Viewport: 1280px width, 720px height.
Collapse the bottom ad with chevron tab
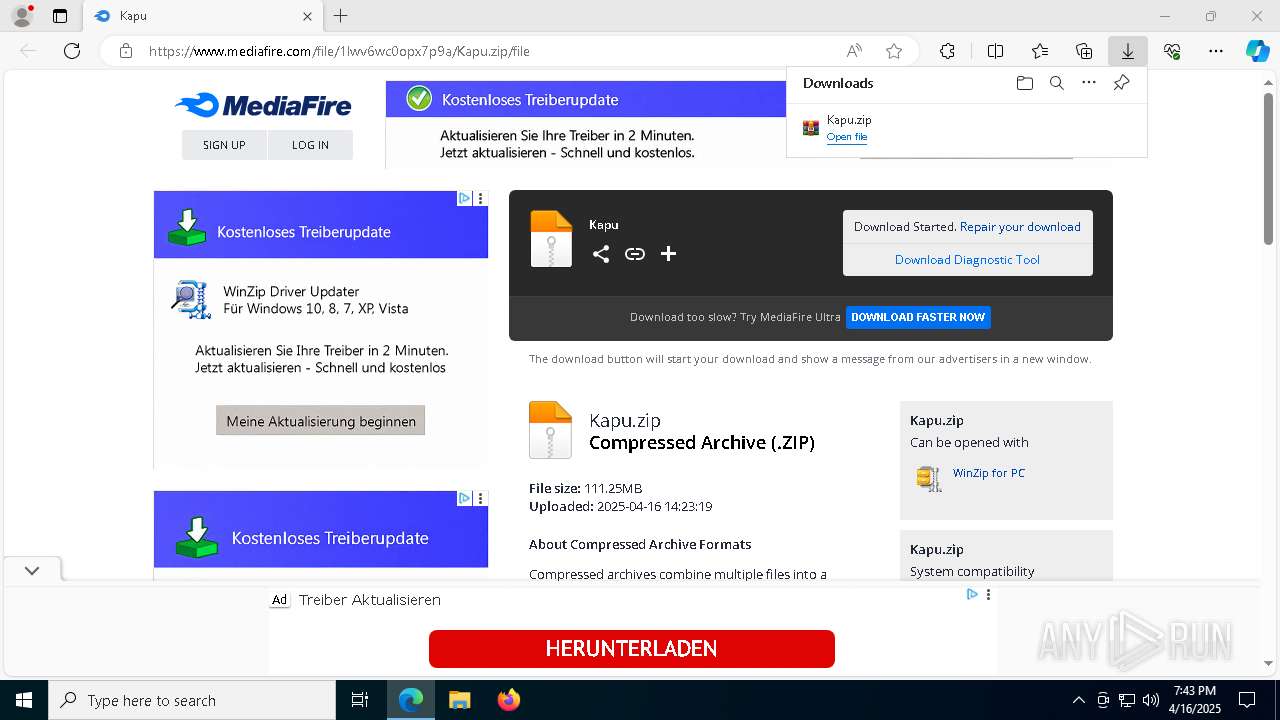(x=32, y=570)
